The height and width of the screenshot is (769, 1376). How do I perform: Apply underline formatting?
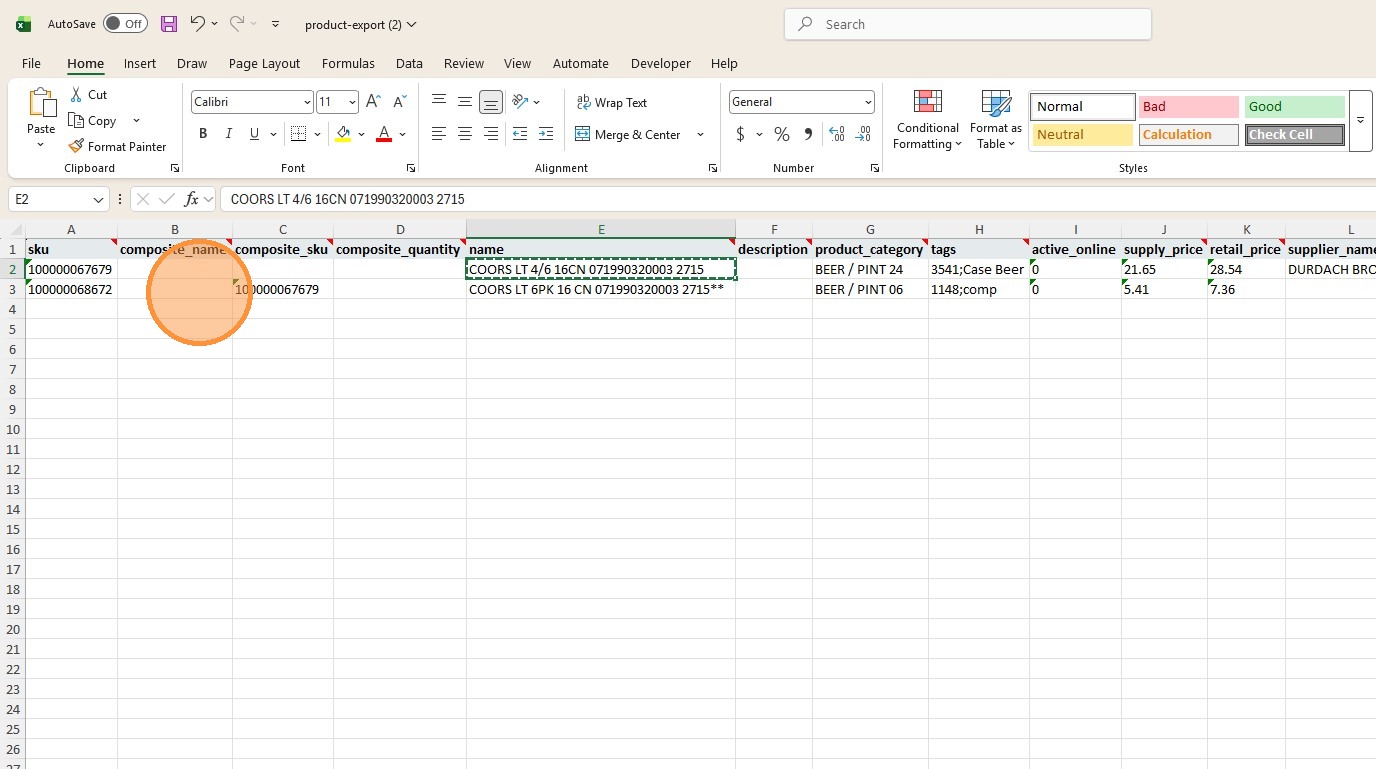tap(254, 134)
